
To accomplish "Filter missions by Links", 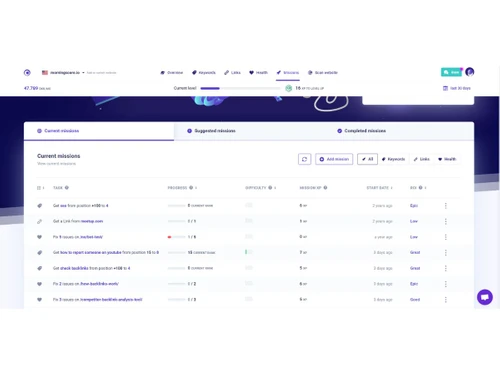I will tap(422, 159).
